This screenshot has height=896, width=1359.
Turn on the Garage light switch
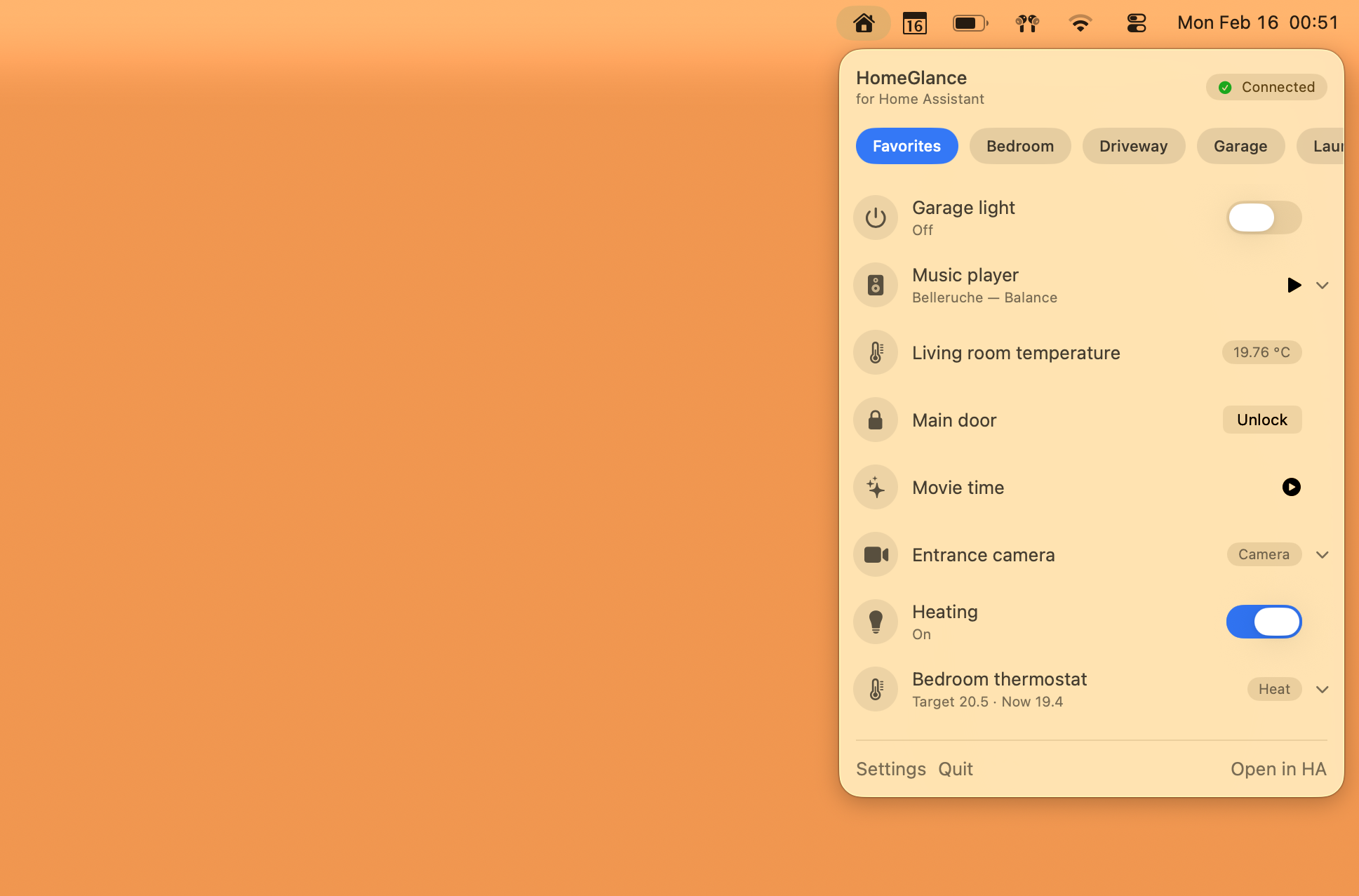click(x=1264, y=218)
